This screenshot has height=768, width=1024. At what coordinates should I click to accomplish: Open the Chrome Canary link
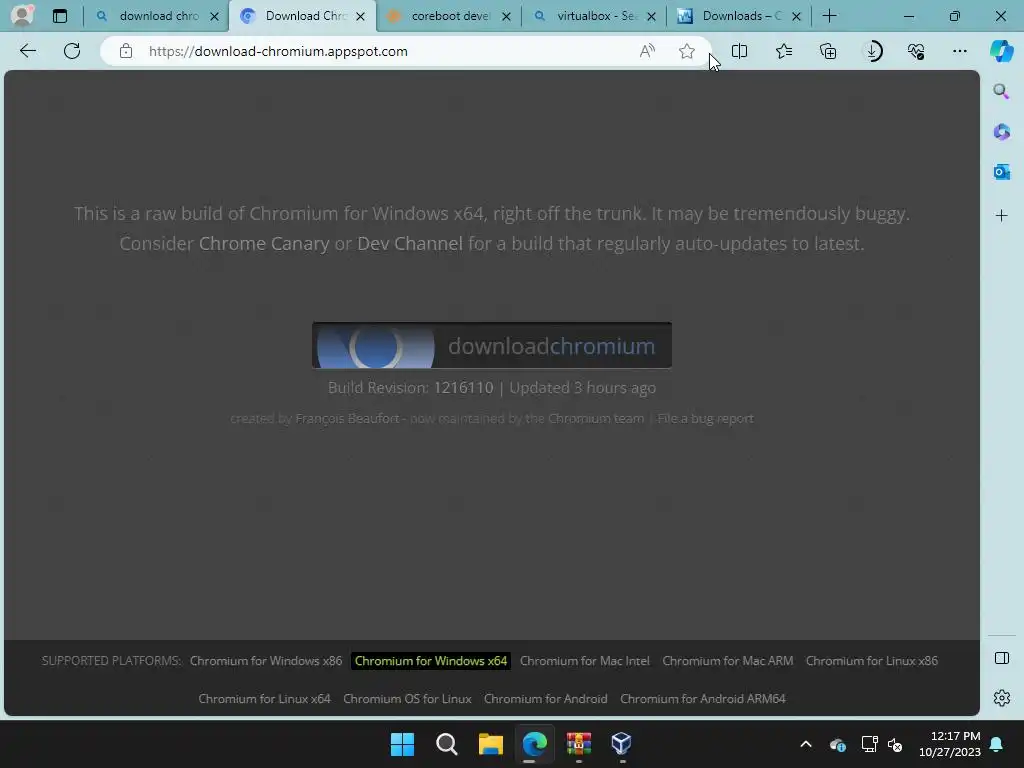click(264, 244)
